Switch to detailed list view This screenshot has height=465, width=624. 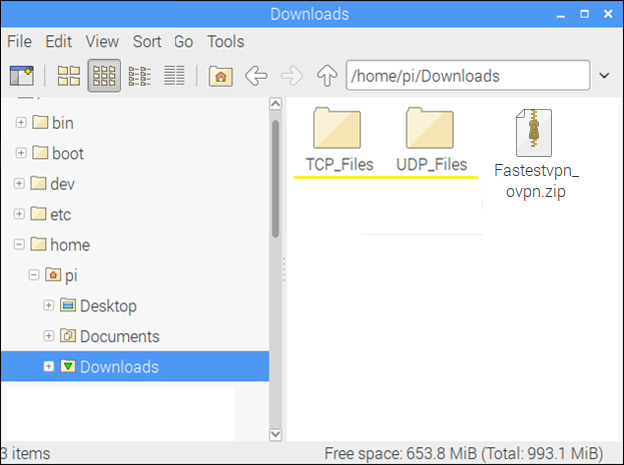click(x=174, y=76)
